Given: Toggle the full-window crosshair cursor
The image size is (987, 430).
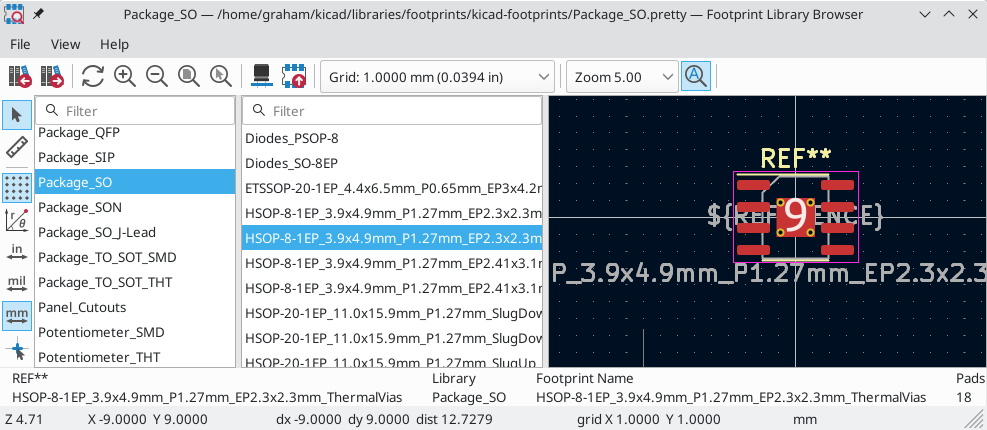Looking at the screenshot, I should click(x=17, y=348).
